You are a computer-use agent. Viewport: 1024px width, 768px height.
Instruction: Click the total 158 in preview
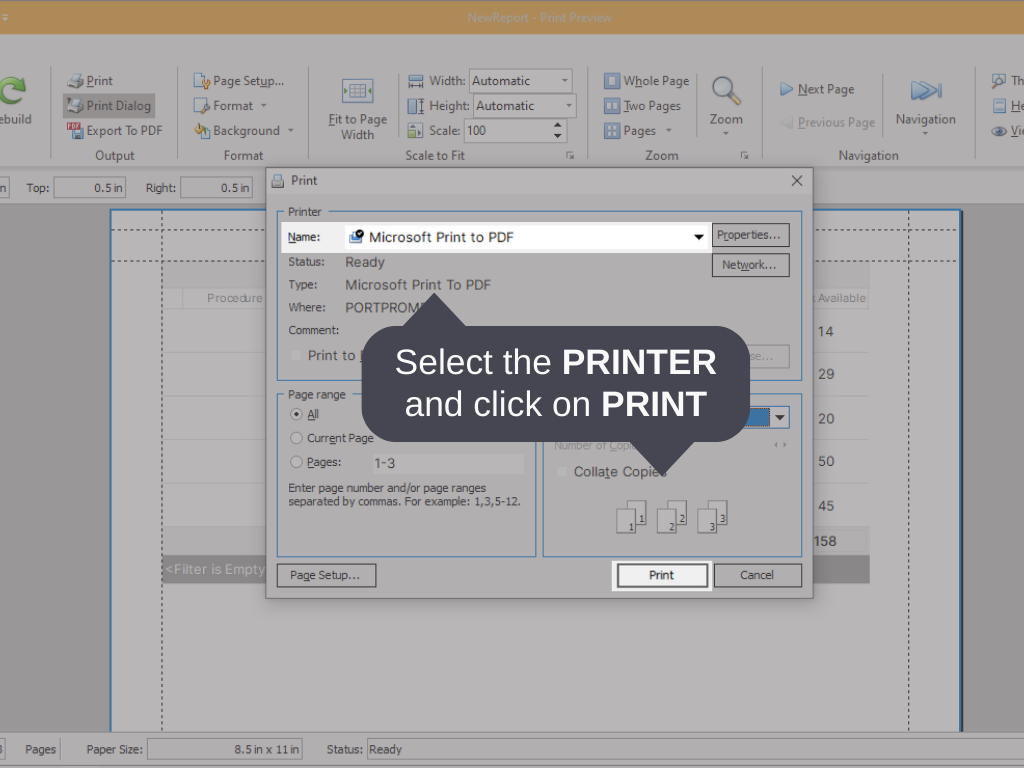825,541
